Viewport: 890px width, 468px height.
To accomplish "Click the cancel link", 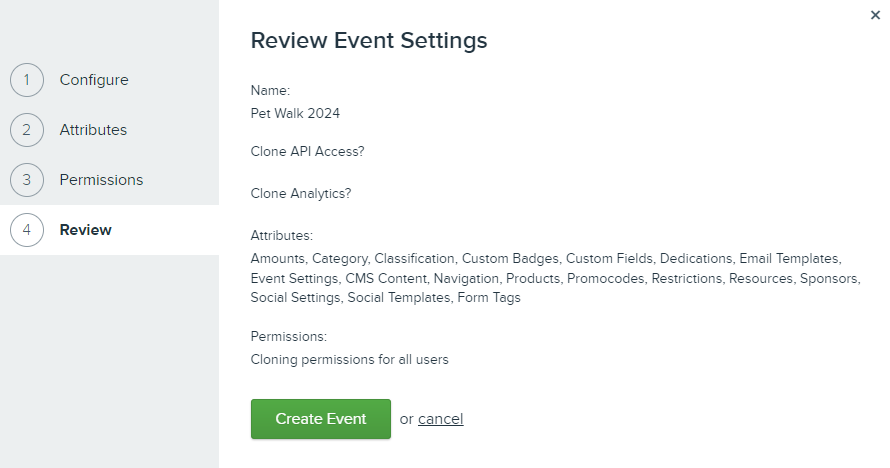I will 440,419.
